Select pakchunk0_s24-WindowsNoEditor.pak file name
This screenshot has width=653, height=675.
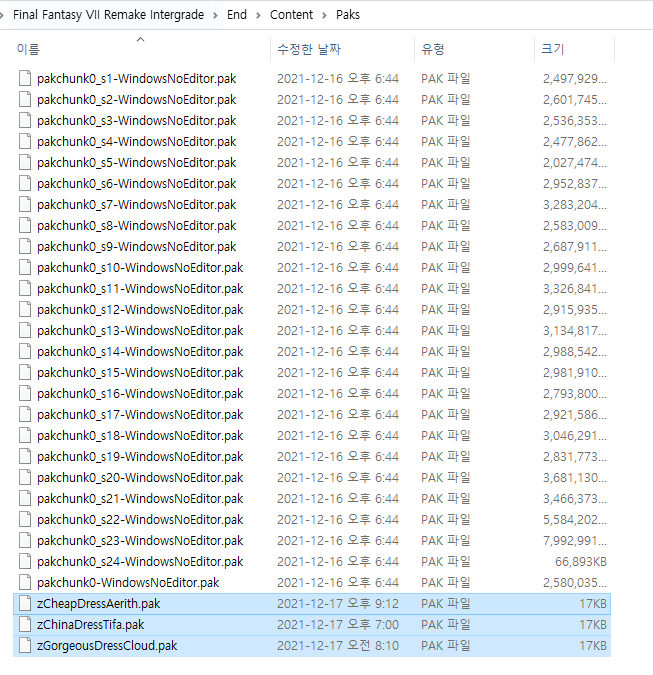pos(140,561)
